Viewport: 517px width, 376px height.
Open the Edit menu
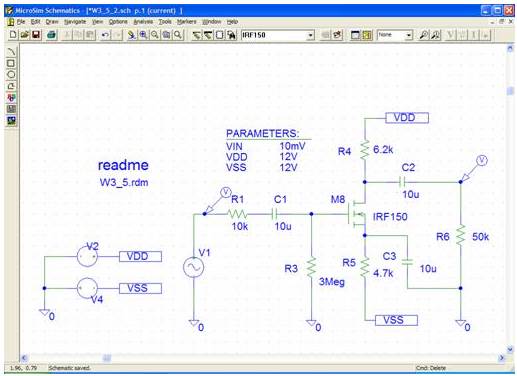pyautogui.click(x=35, y=22)
